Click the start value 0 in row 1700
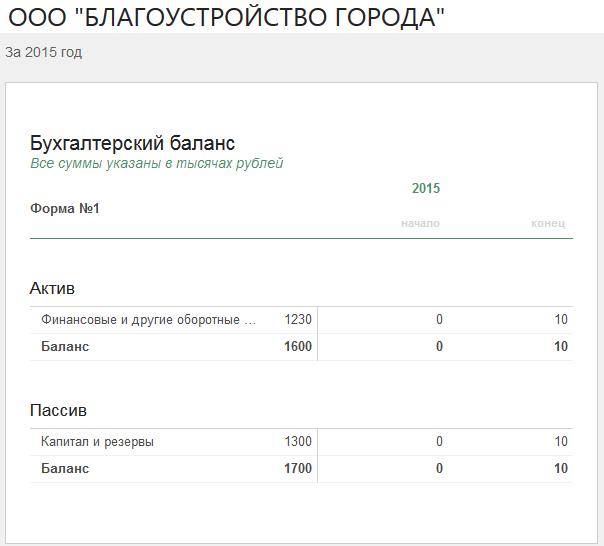The width and height of the screenshot is (604, 546). pos(439,468)
